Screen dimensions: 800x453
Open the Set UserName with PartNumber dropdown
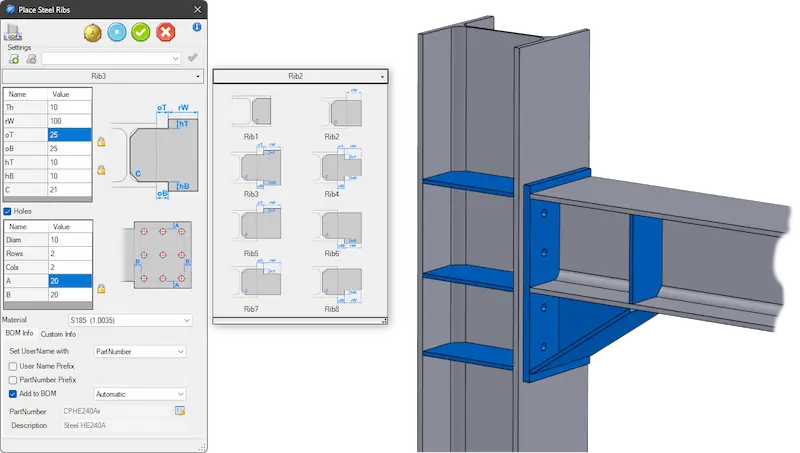140,351
